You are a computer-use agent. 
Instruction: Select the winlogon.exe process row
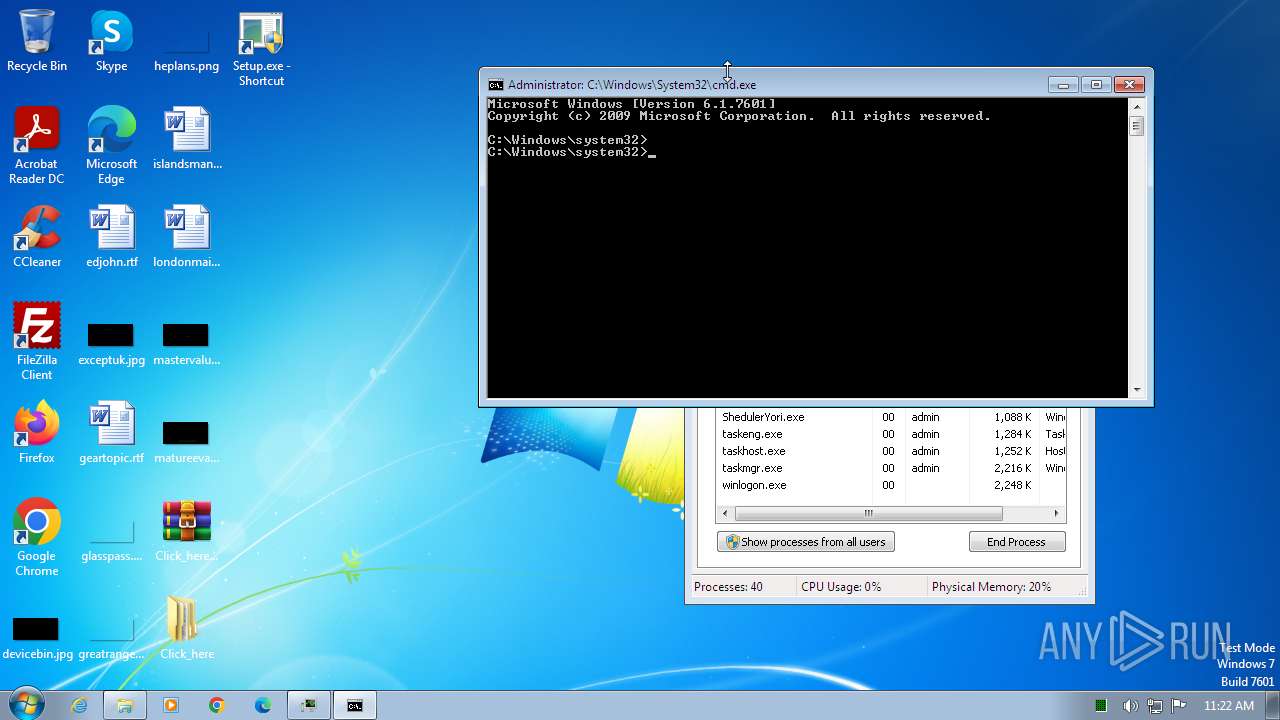tap(891, 485)
